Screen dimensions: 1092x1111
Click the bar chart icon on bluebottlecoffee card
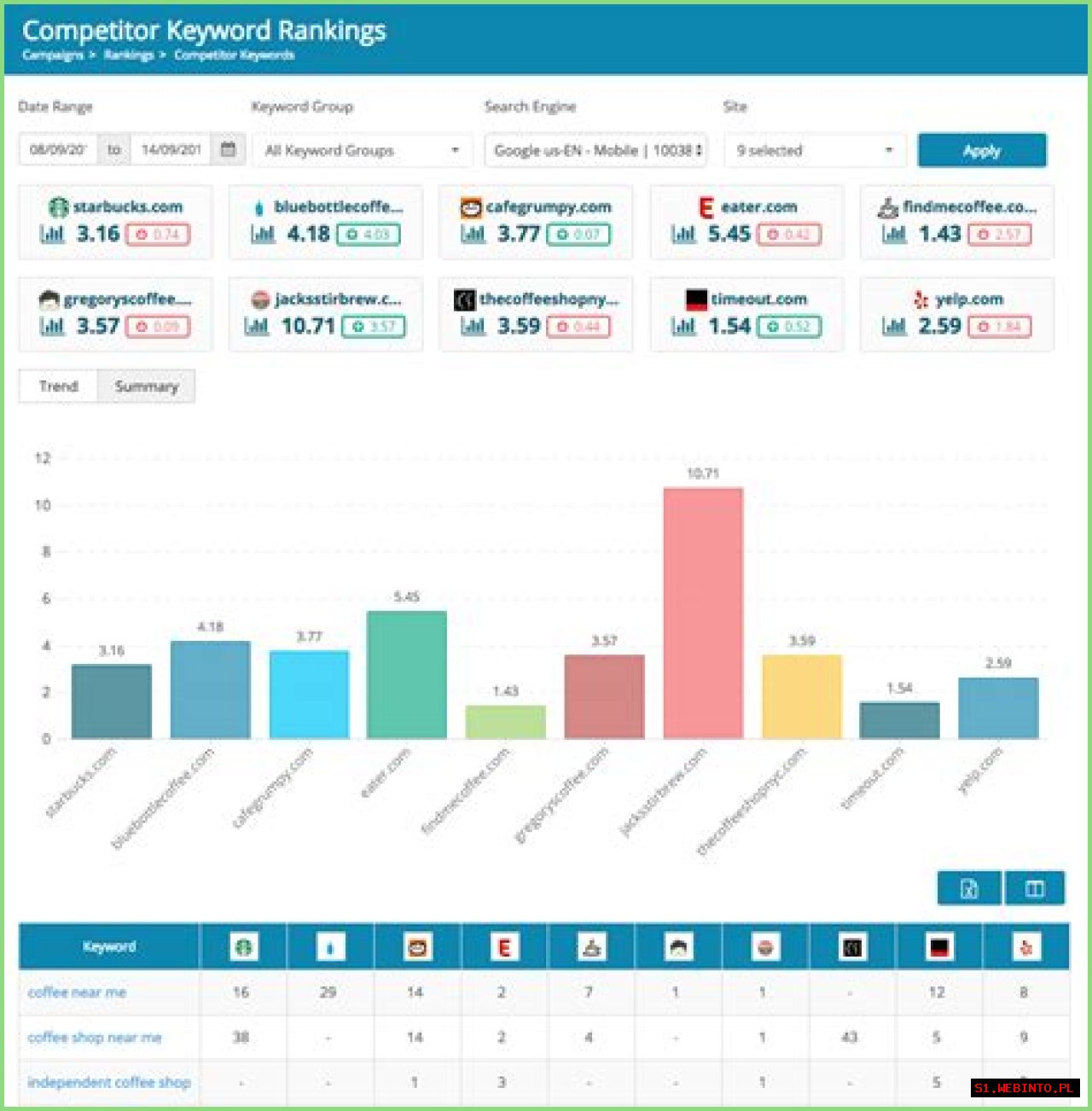[x=263, y=234]
